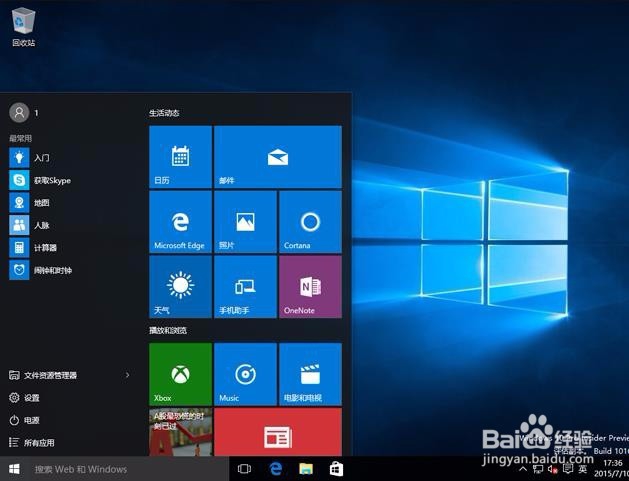The height and width of the screenshot is (481, 629).
Task: Click the volume speaker tray icon
Action: tap(553, 469)
